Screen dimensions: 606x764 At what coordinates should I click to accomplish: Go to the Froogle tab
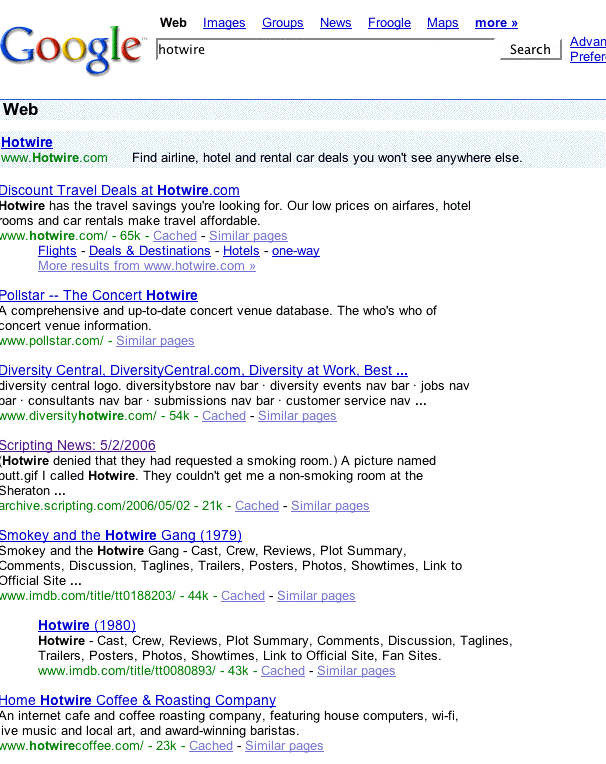pyautogui.click(x=389, y=23)
